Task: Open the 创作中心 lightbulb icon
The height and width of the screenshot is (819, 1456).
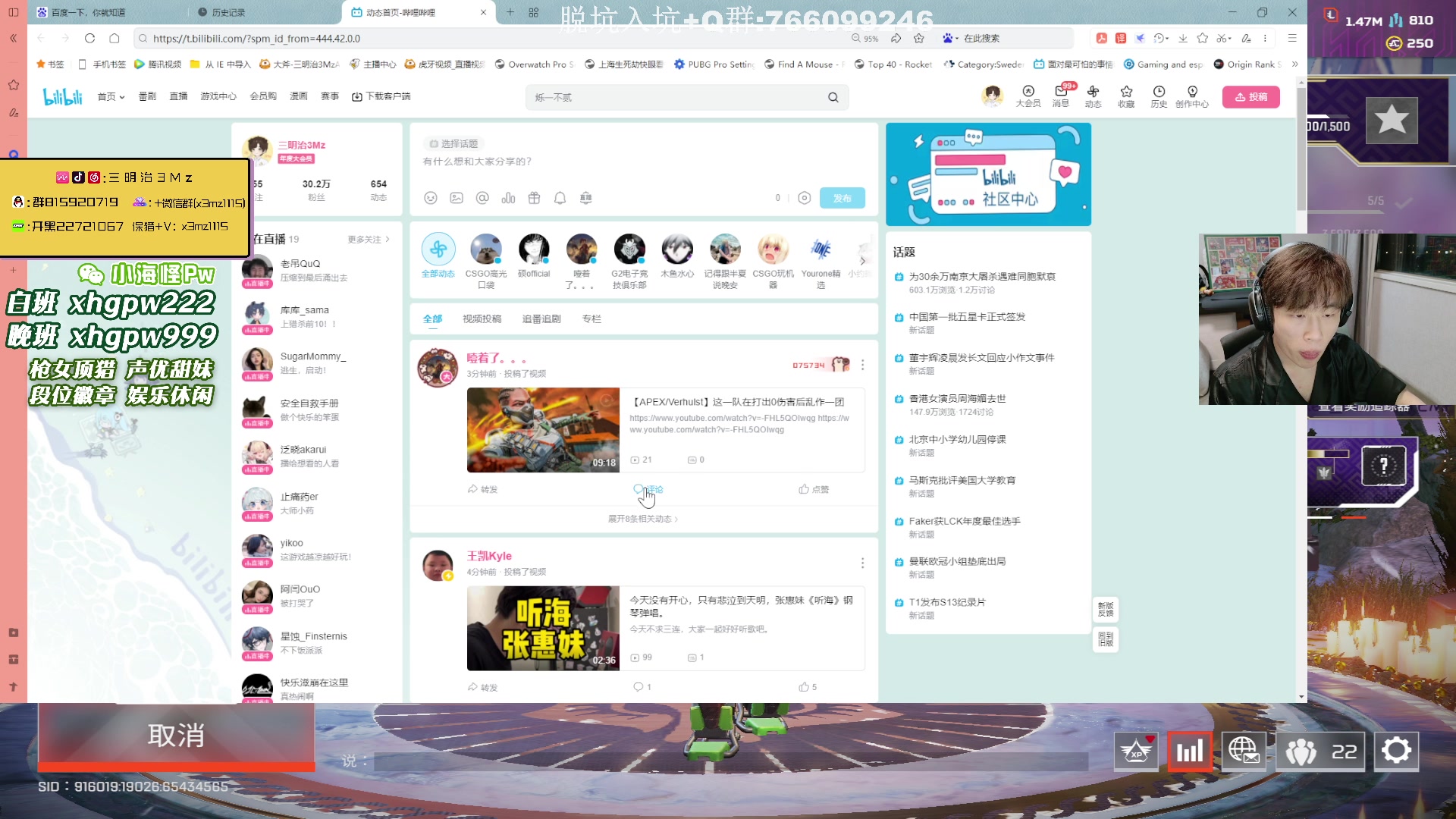Action: tap(1192, 96)
